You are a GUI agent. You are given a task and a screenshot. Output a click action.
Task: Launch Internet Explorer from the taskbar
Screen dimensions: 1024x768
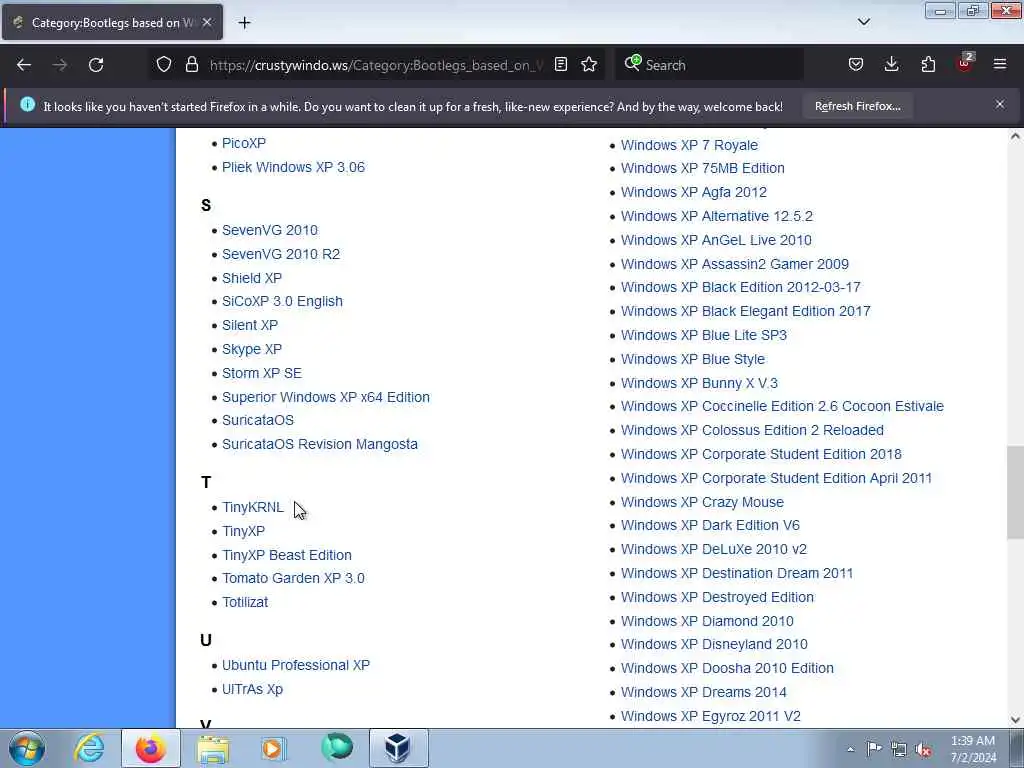pyautogui.click(x=89, y=748)
